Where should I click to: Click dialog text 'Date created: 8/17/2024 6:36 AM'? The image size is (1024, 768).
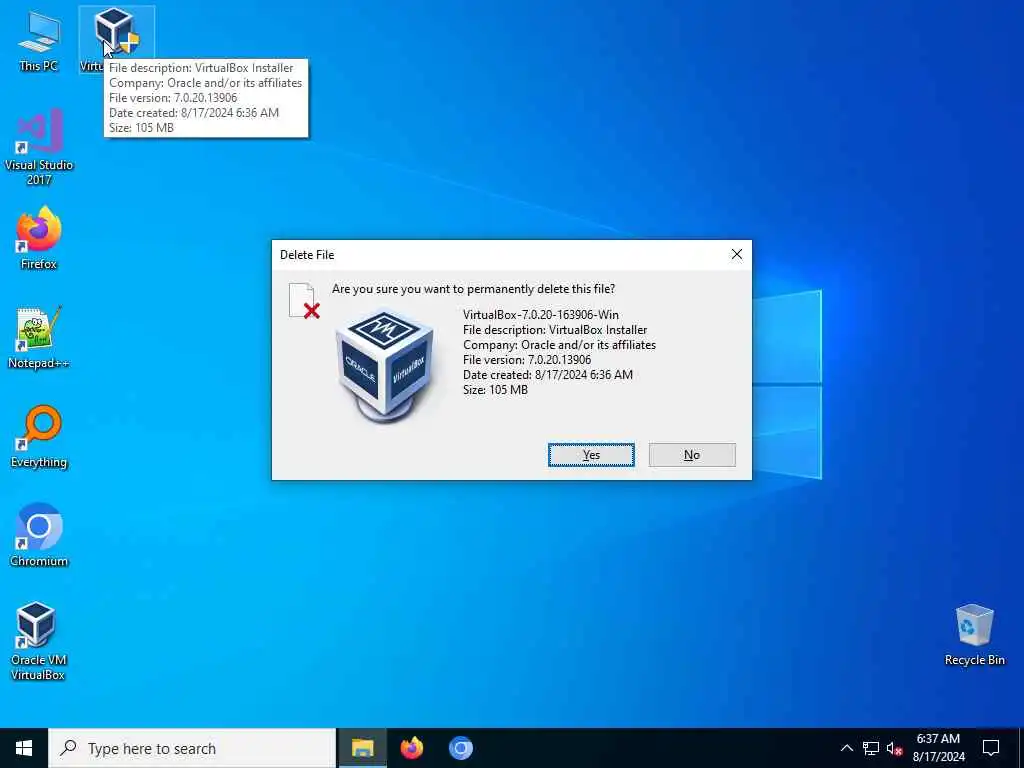coord(548,375)
